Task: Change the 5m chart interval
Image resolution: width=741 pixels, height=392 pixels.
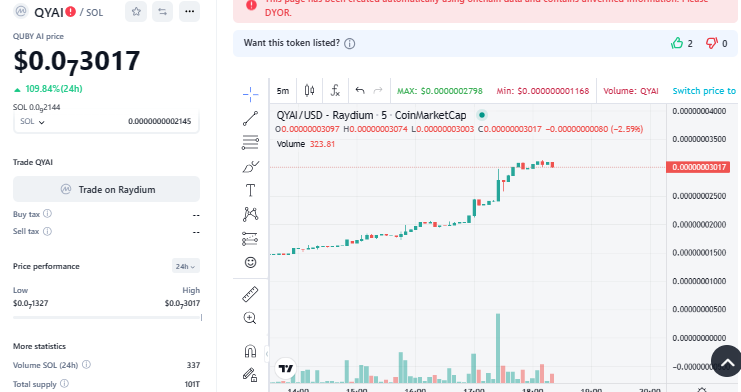Action: [x=283, y=91]
